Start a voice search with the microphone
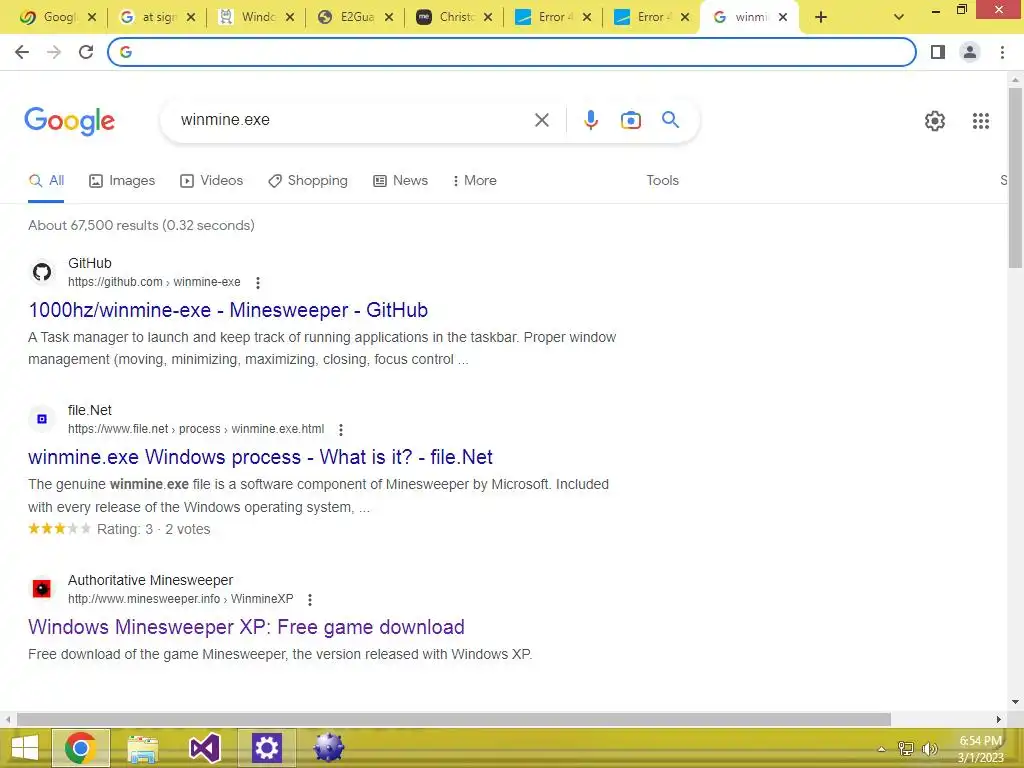The width and height of the screenshot is (1024, 768). 590,120
